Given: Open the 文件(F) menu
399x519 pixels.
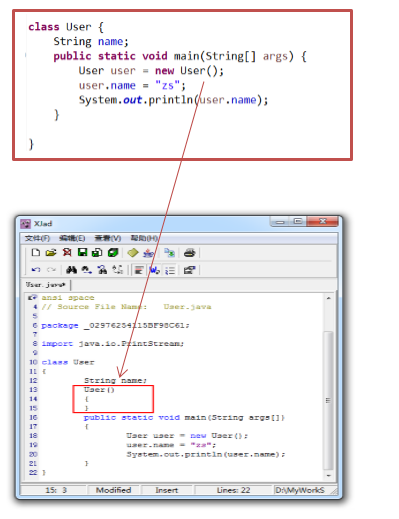Looking at the screenshot, I should pyautogui.click(x=37, y=238).
